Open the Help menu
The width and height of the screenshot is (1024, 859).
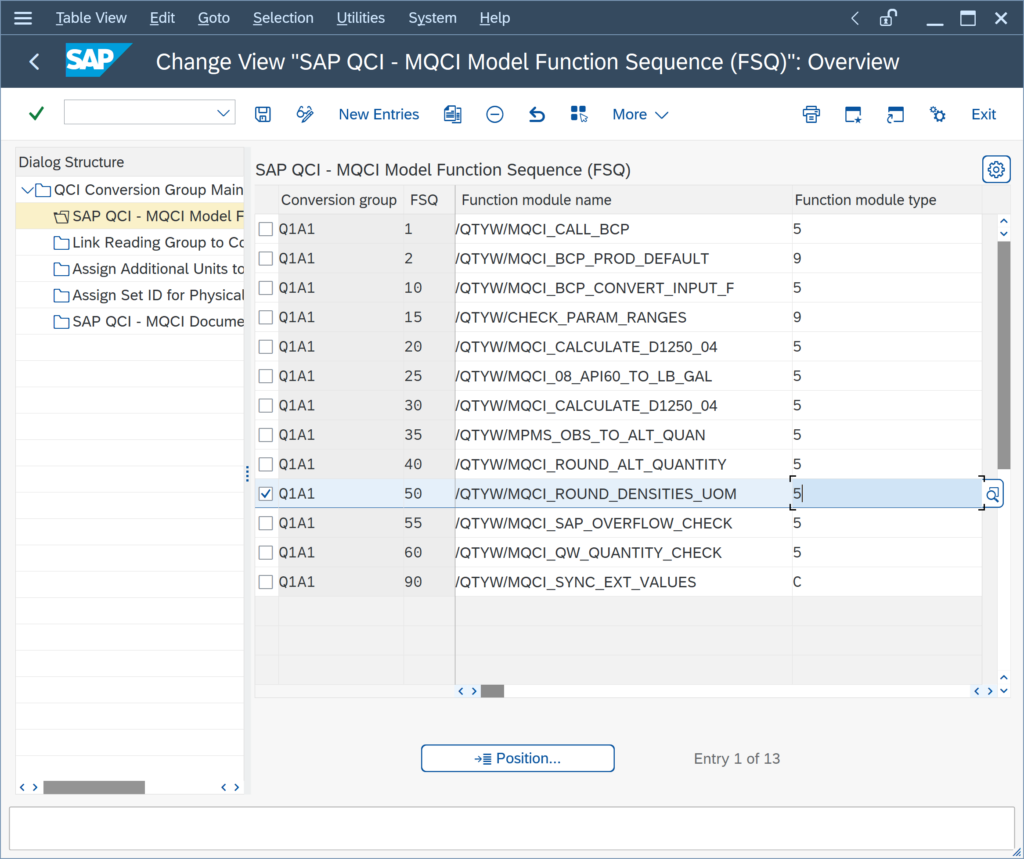[494, 18]
